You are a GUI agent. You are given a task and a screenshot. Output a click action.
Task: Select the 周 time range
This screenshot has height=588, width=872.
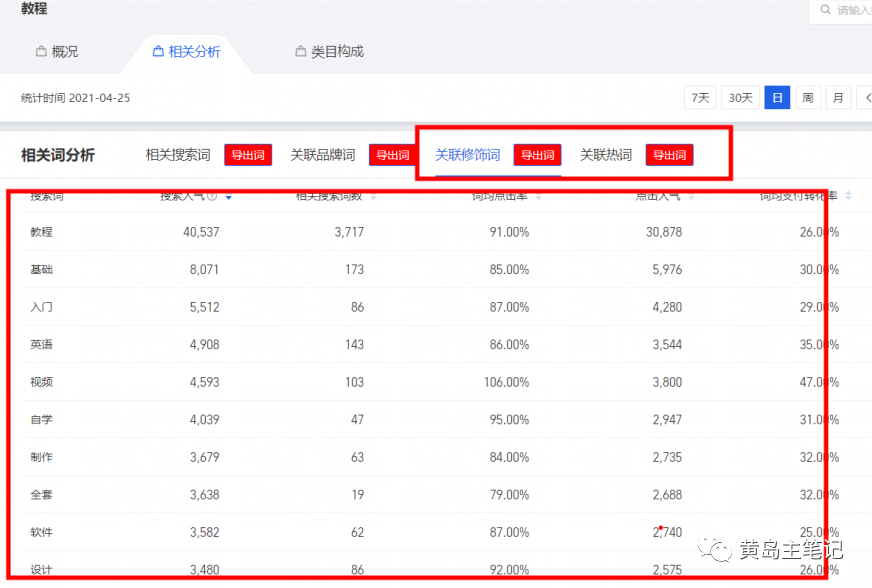point(807,98)
